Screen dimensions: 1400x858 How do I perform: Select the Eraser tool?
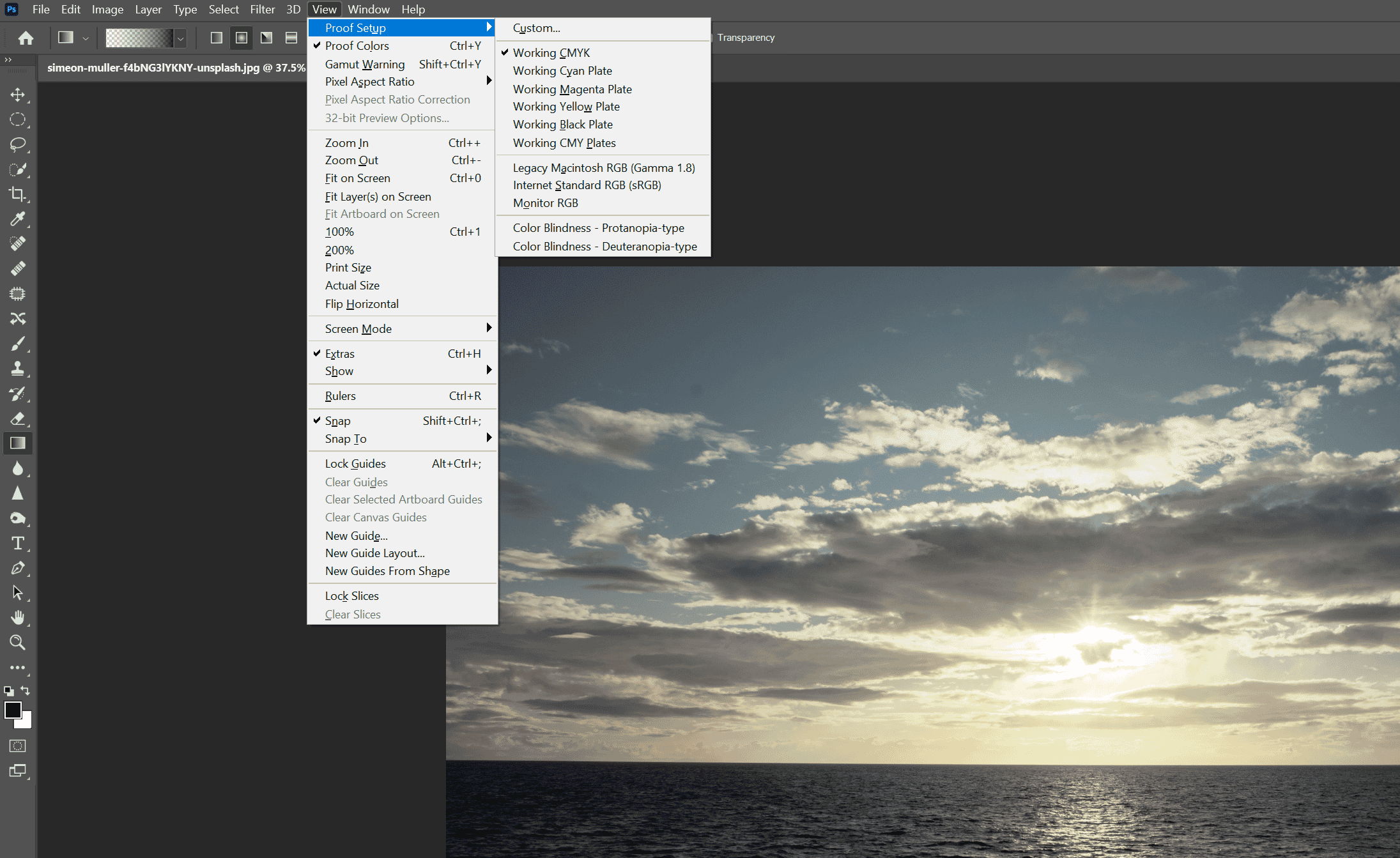(x=19, y=418)
